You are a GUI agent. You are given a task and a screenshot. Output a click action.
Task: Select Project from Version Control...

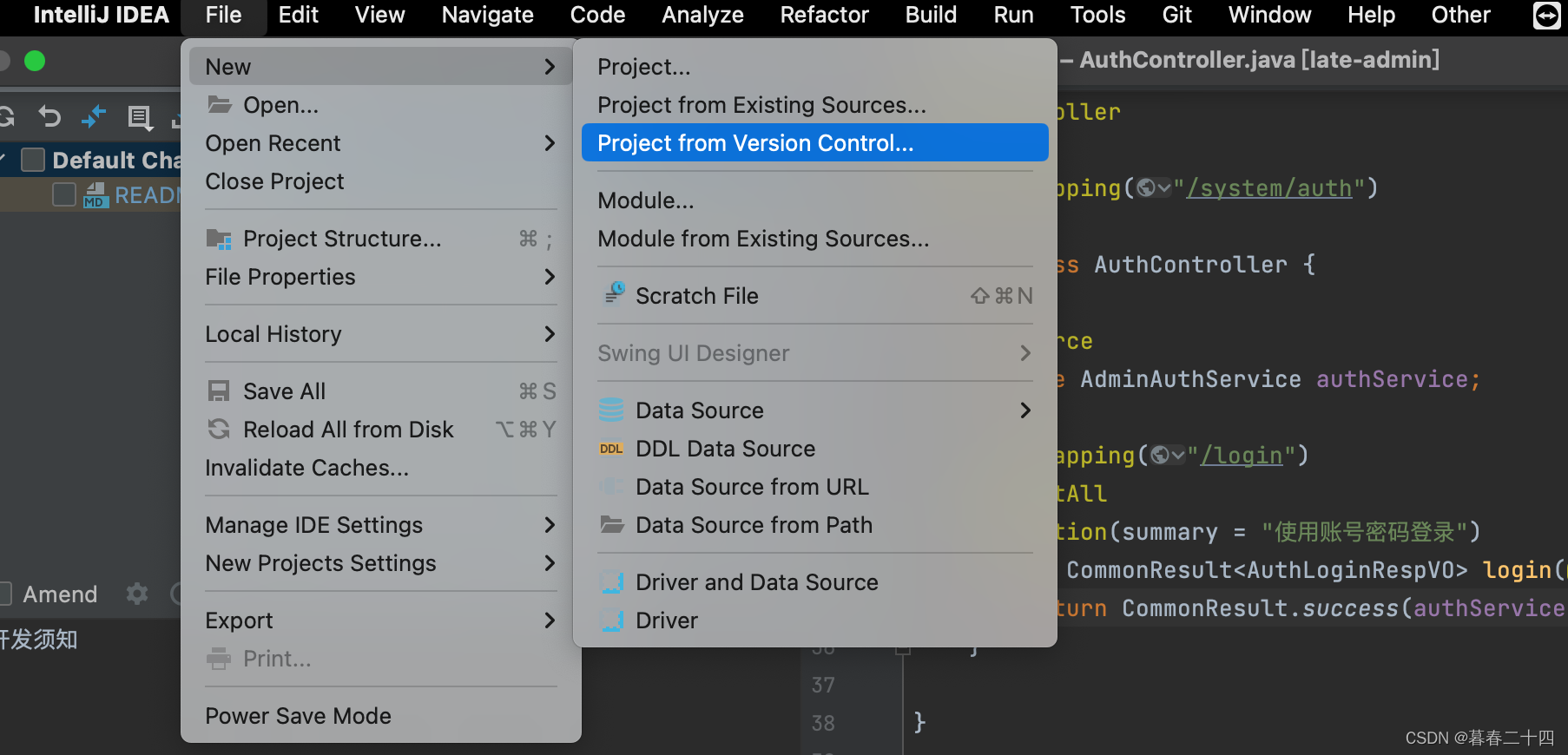pyautogui.click(x=814, y=142)
